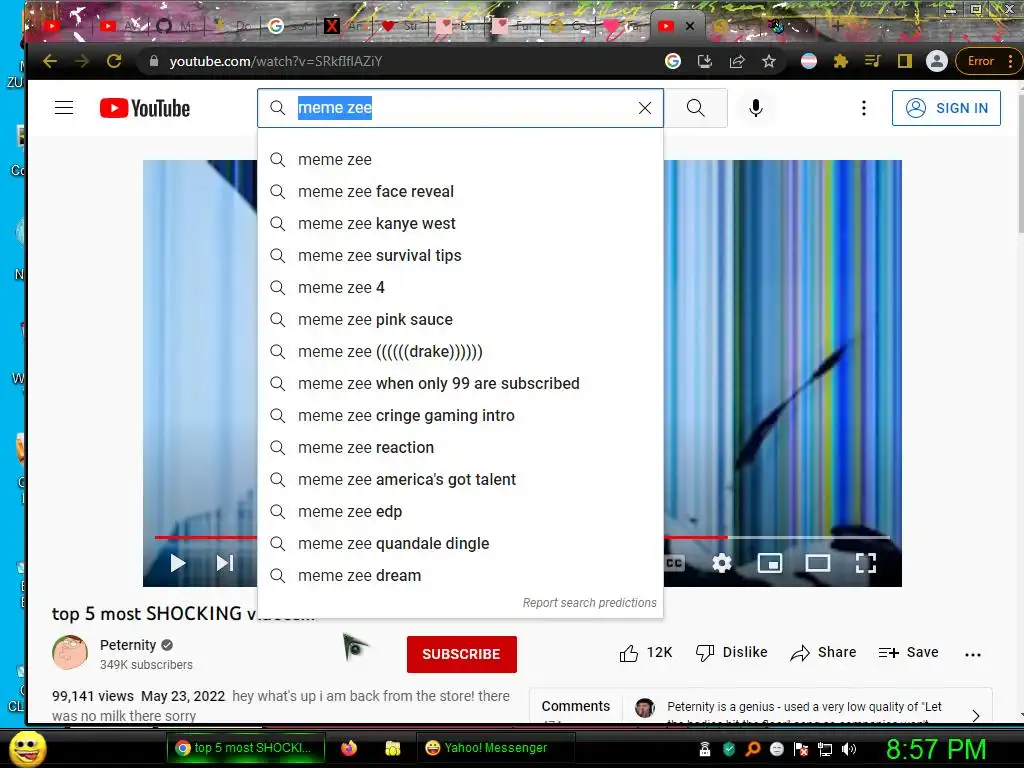Pick 'meme zee edp' suggestion
This screenshot has width=1024, height=768.
(x=460, y=511)
